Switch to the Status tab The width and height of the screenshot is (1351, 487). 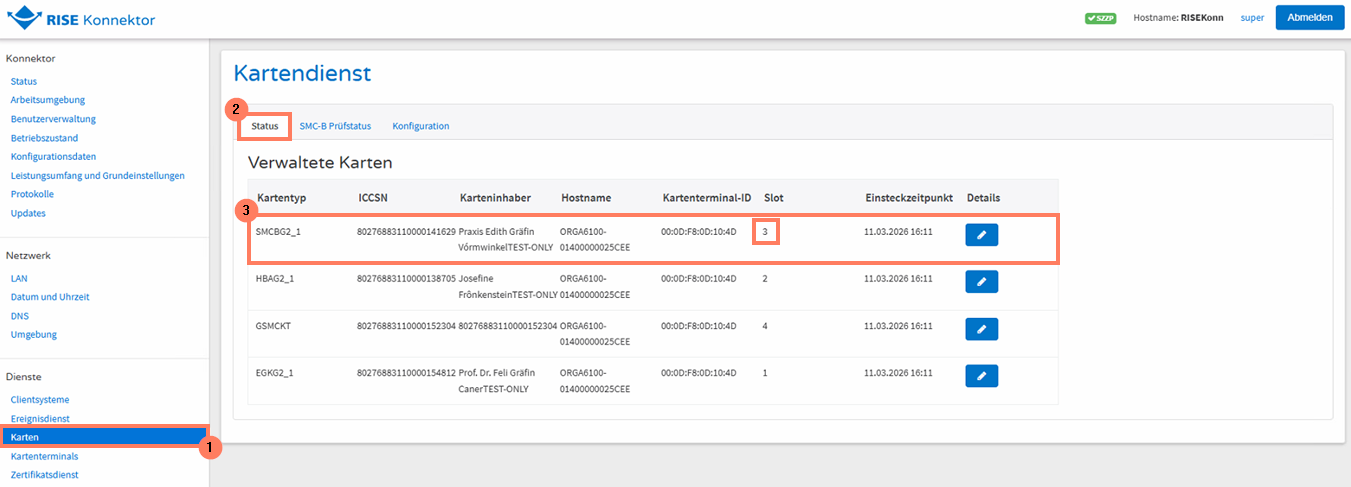265,126
